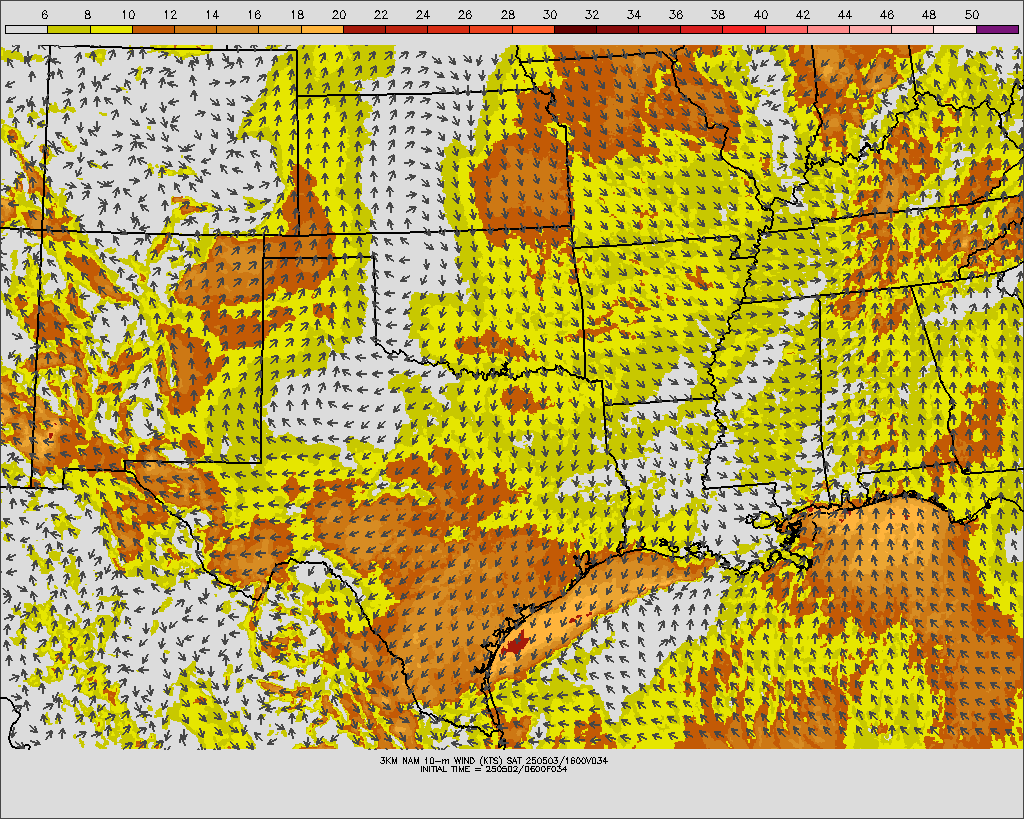This screenshot has height=819, width=1024.
Task: Click the legend label "14"
Action: point(212,14)
